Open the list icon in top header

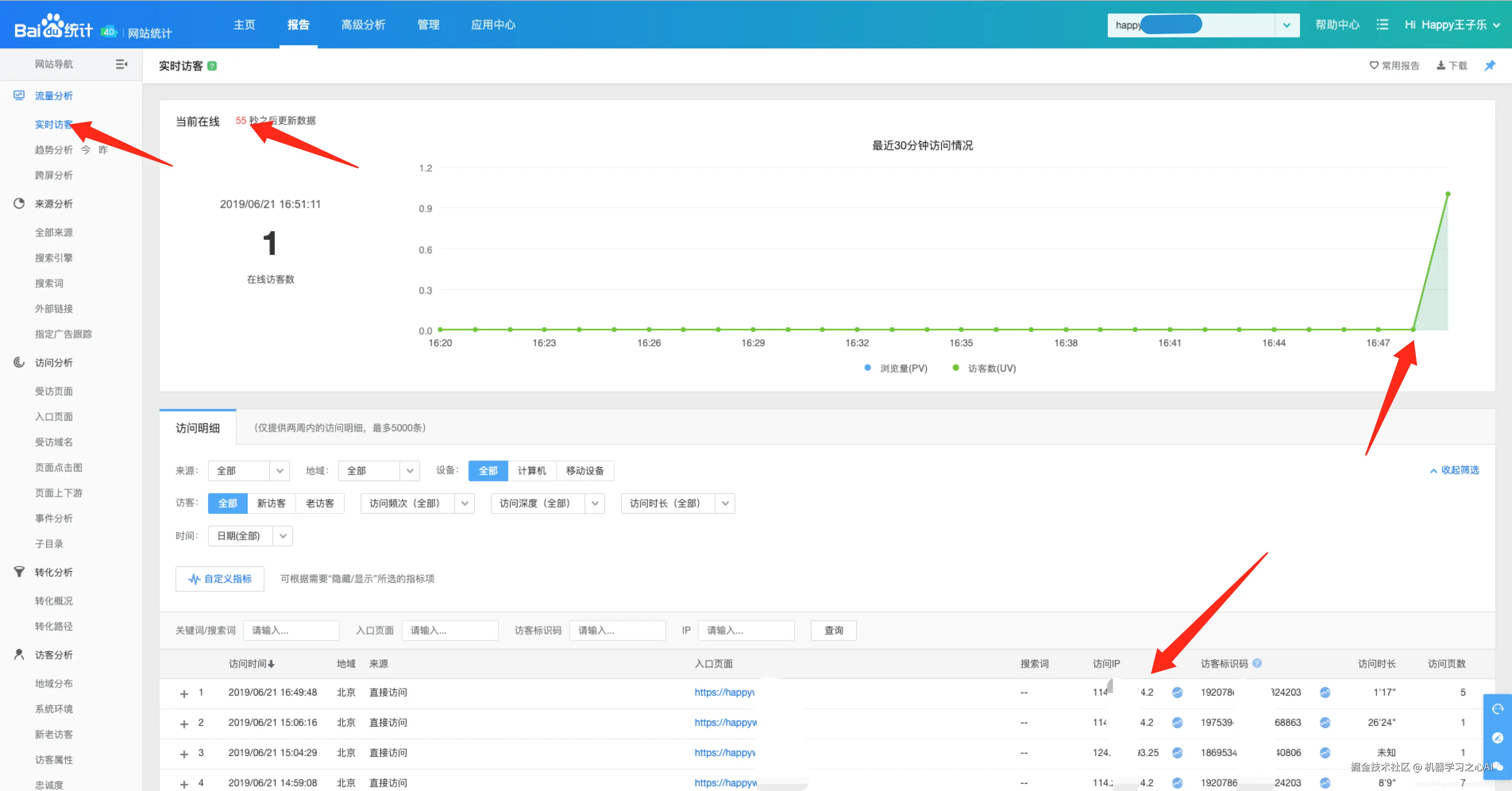(x=1382, y=25)
